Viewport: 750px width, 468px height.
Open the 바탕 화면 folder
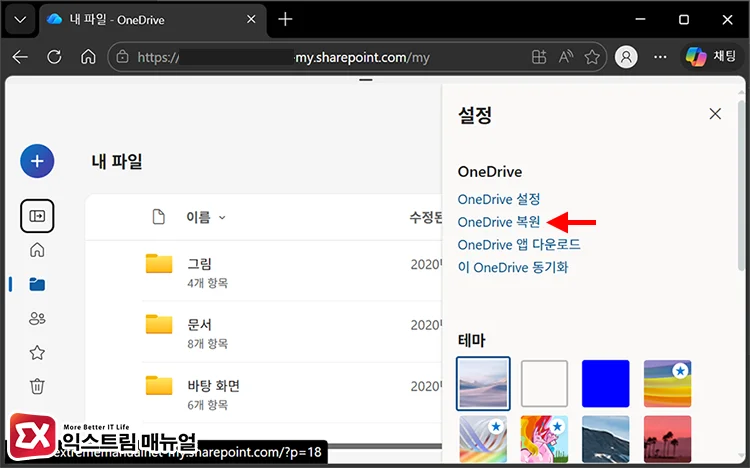213,386
